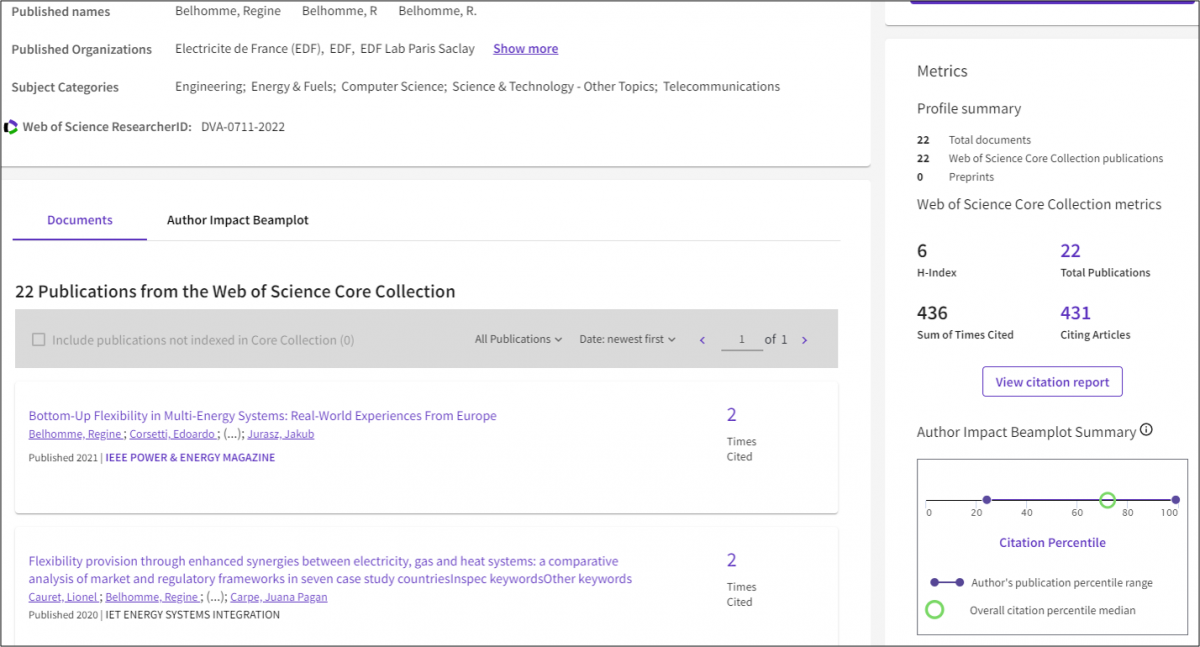Switch to the Author Impact Beamplot tab

pyautogui.click(x=238, y=220)
